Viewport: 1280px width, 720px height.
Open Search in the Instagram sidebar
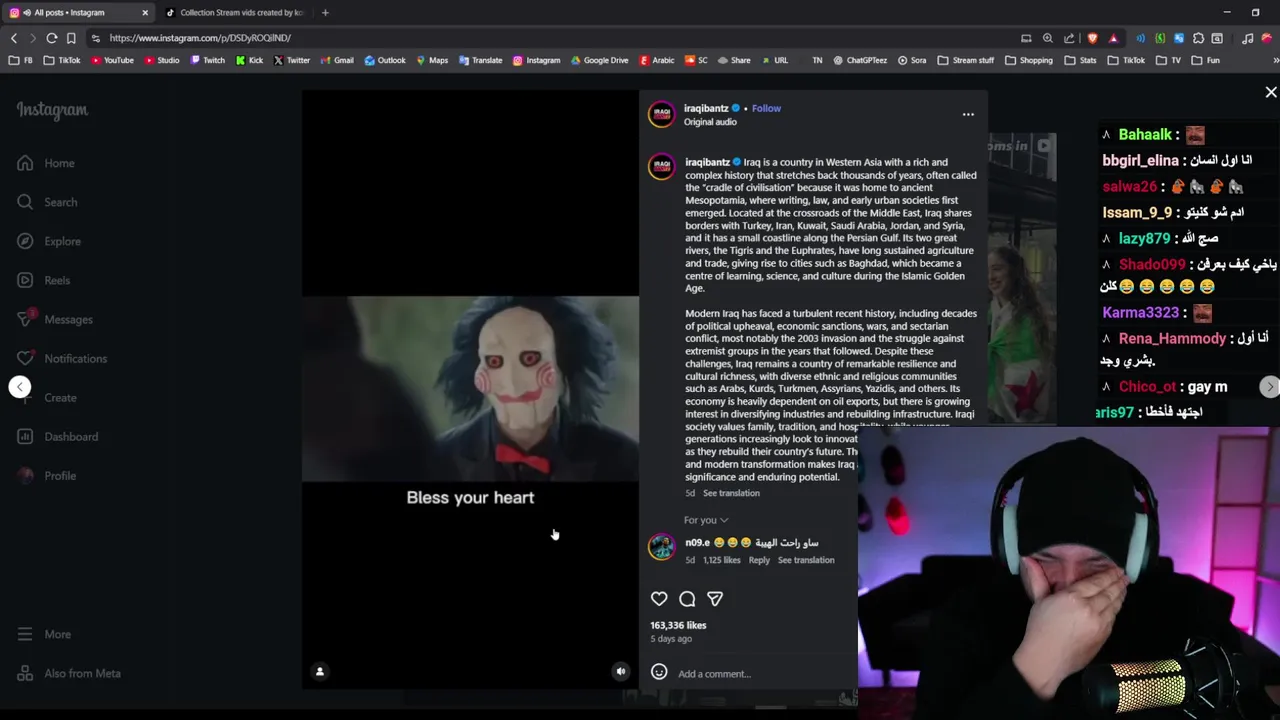coord(48,202)
